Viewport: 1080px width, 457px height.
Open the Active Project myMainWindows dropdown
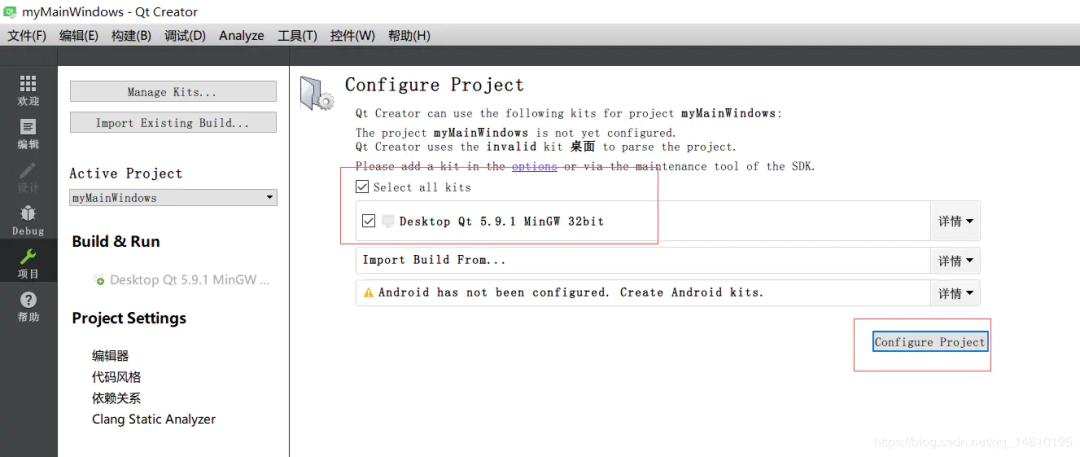[x=173, y=198]
